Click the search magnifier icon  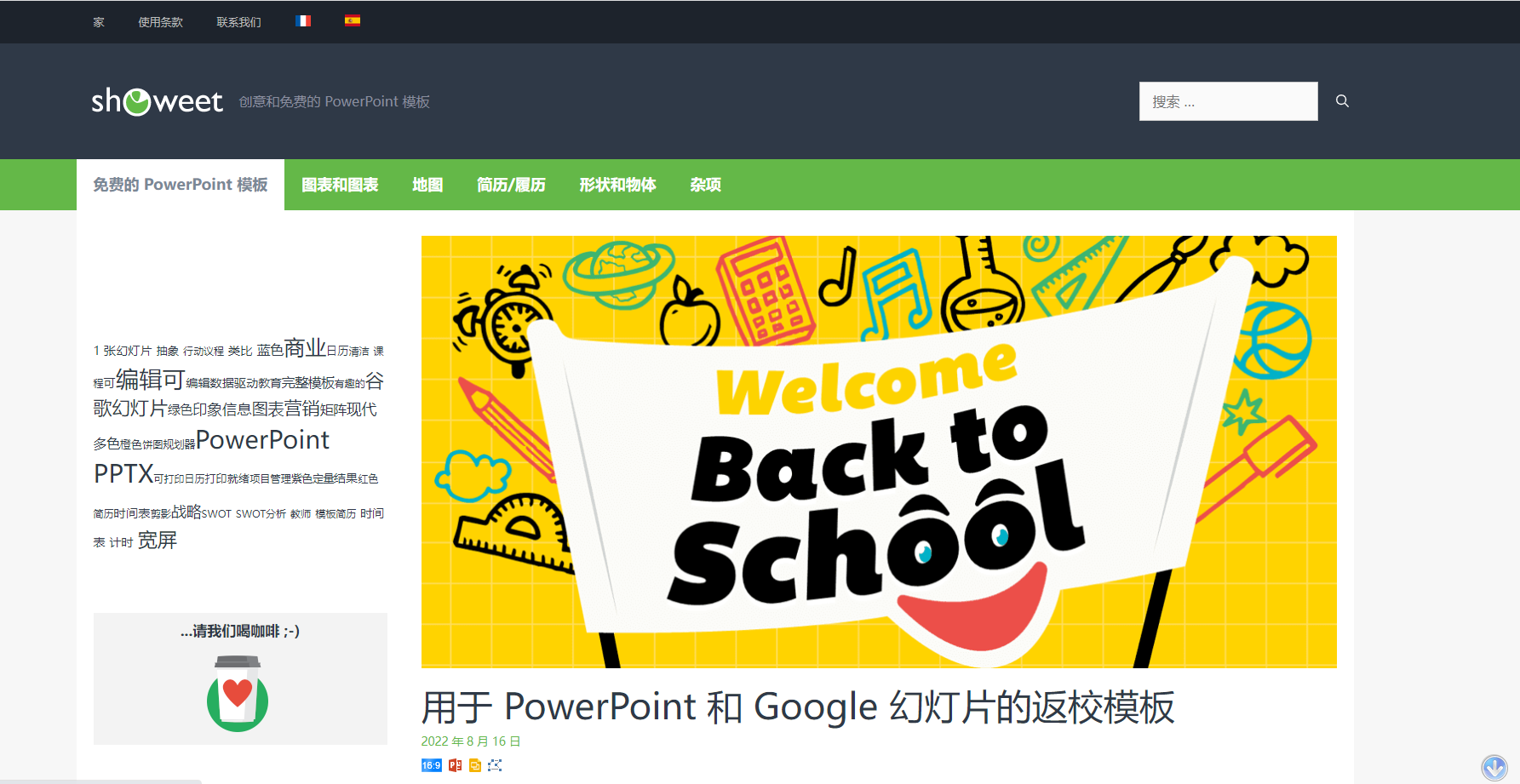pos(1342,101)
